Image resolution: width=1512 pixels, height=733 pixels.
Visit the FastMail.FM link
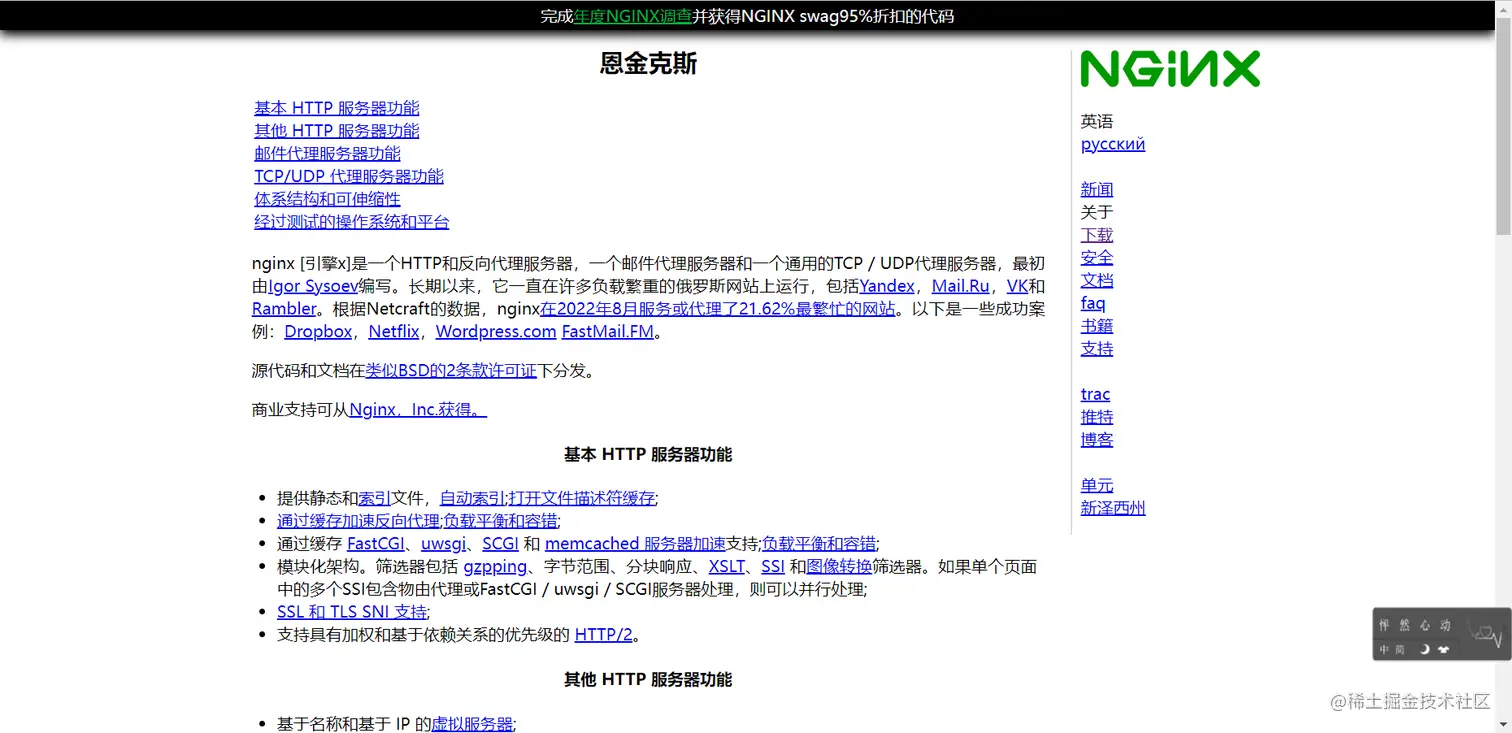608,332
